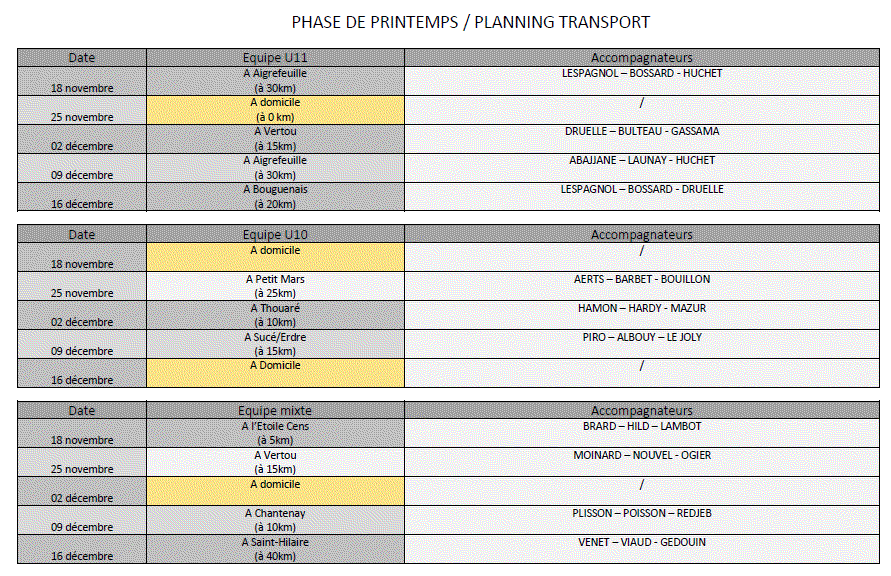
Task: Select the "Equipe U11" header cell
Action: [275, 58]
